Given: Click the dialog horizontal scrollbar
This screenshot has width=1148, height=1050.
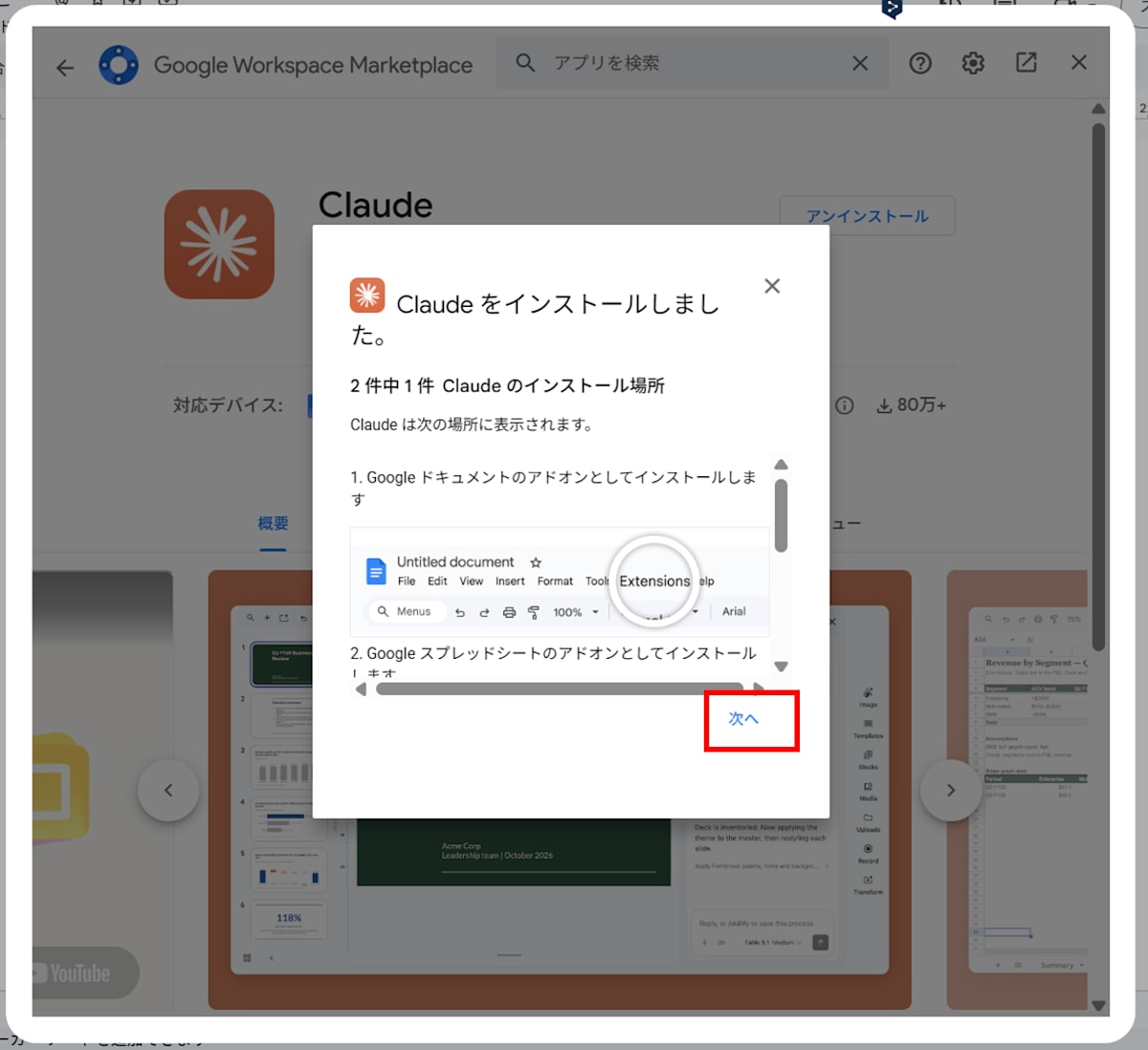Looking at the screenshot, I should 560,689.
